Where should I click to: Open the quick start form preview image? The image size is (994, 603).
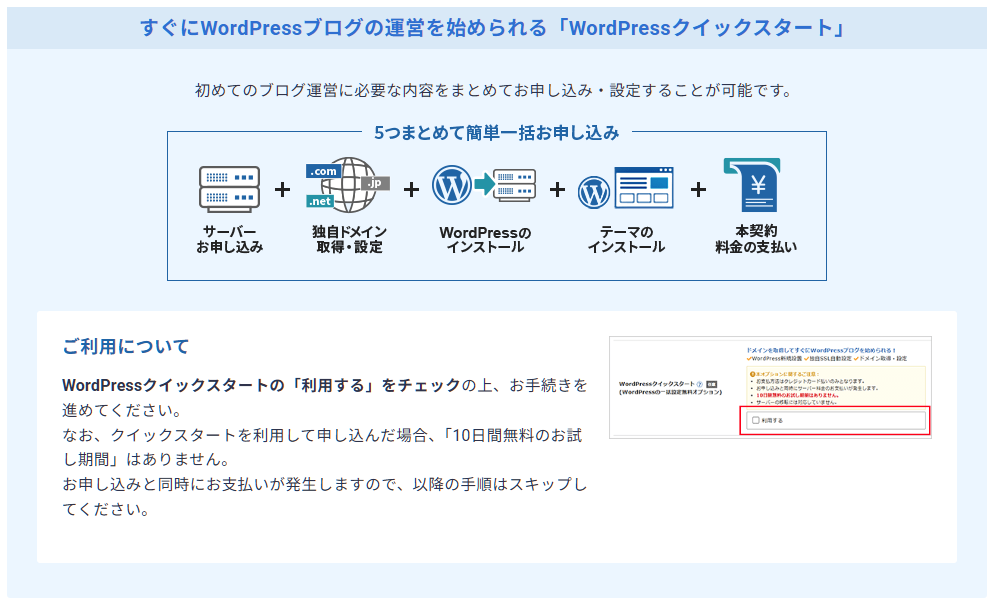[770, 387]
